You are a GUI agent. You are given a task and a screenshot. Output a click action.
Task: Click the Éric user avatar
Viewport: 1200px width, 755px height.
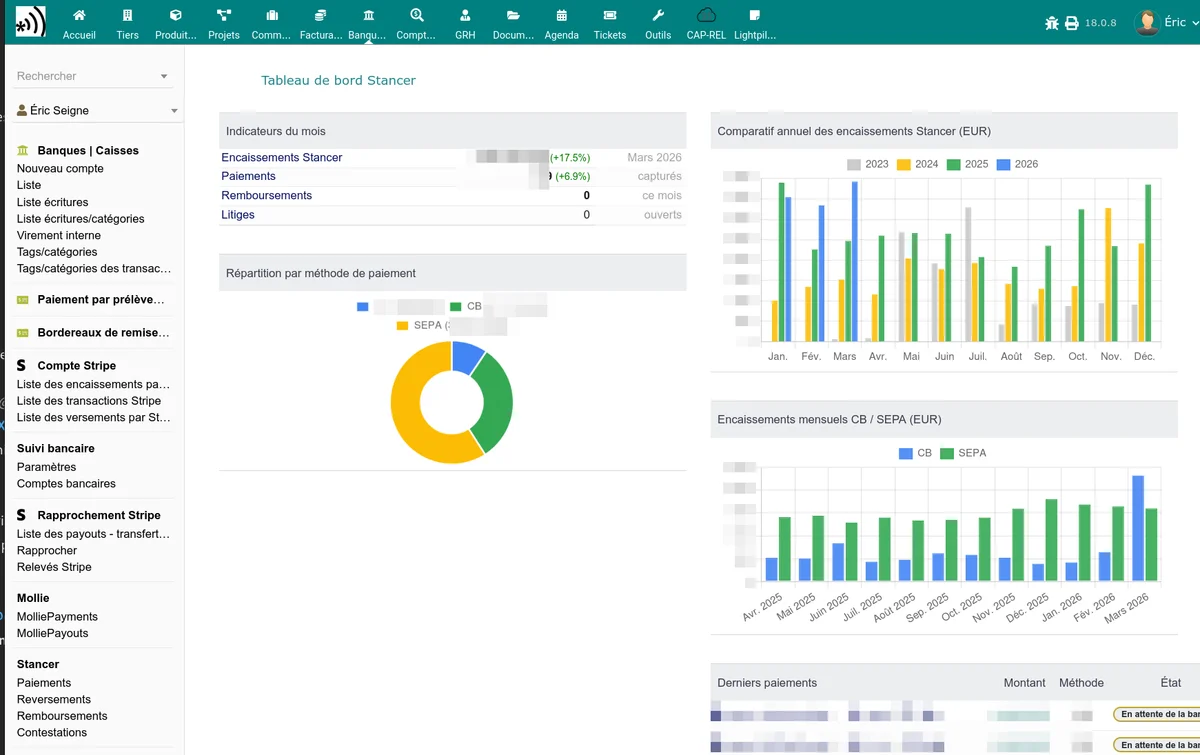tap(1146, 22)
